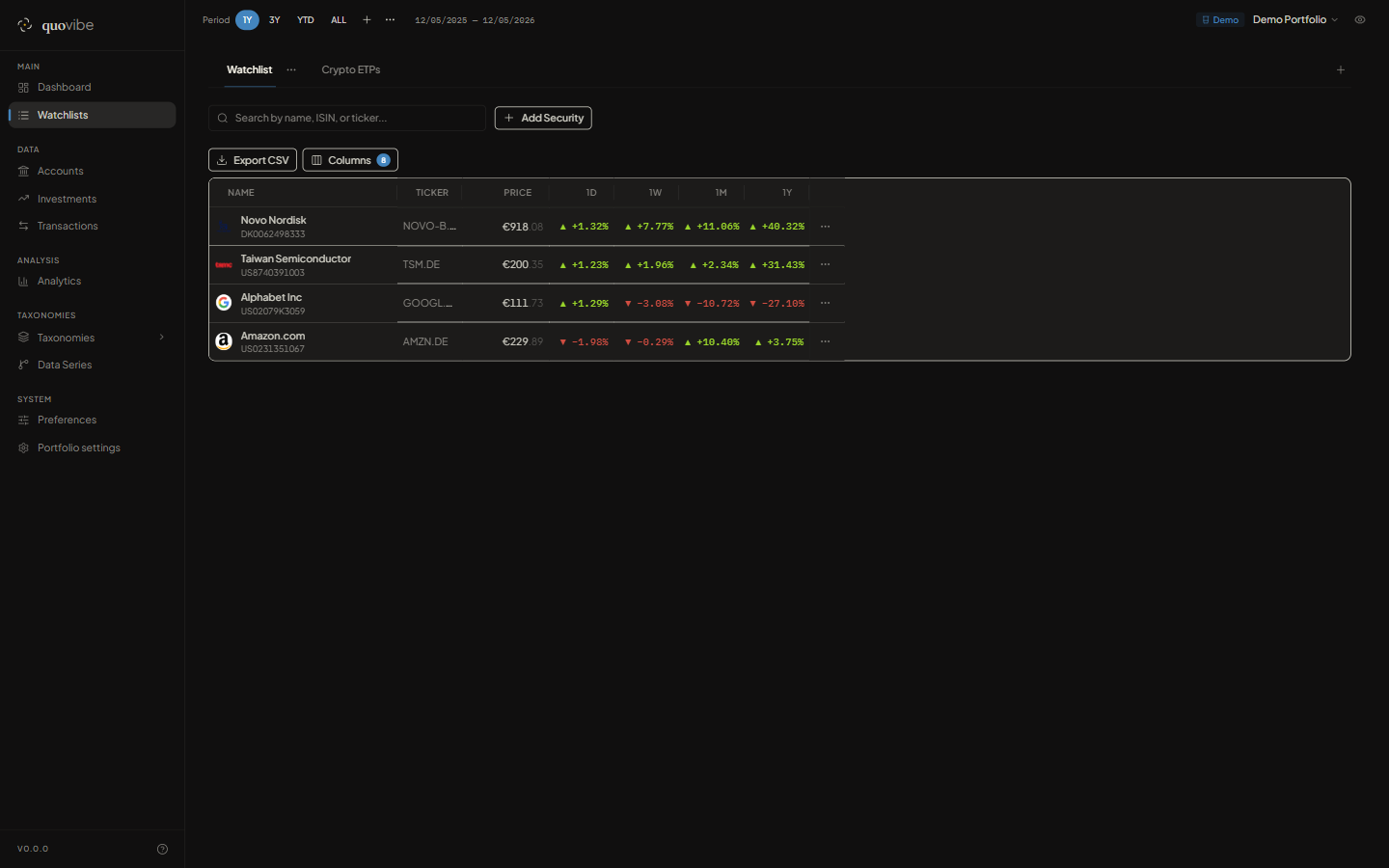Click the Taiwan Semiconductor logo
Screen dimensions: 1389x868
(x=224, y=264)
